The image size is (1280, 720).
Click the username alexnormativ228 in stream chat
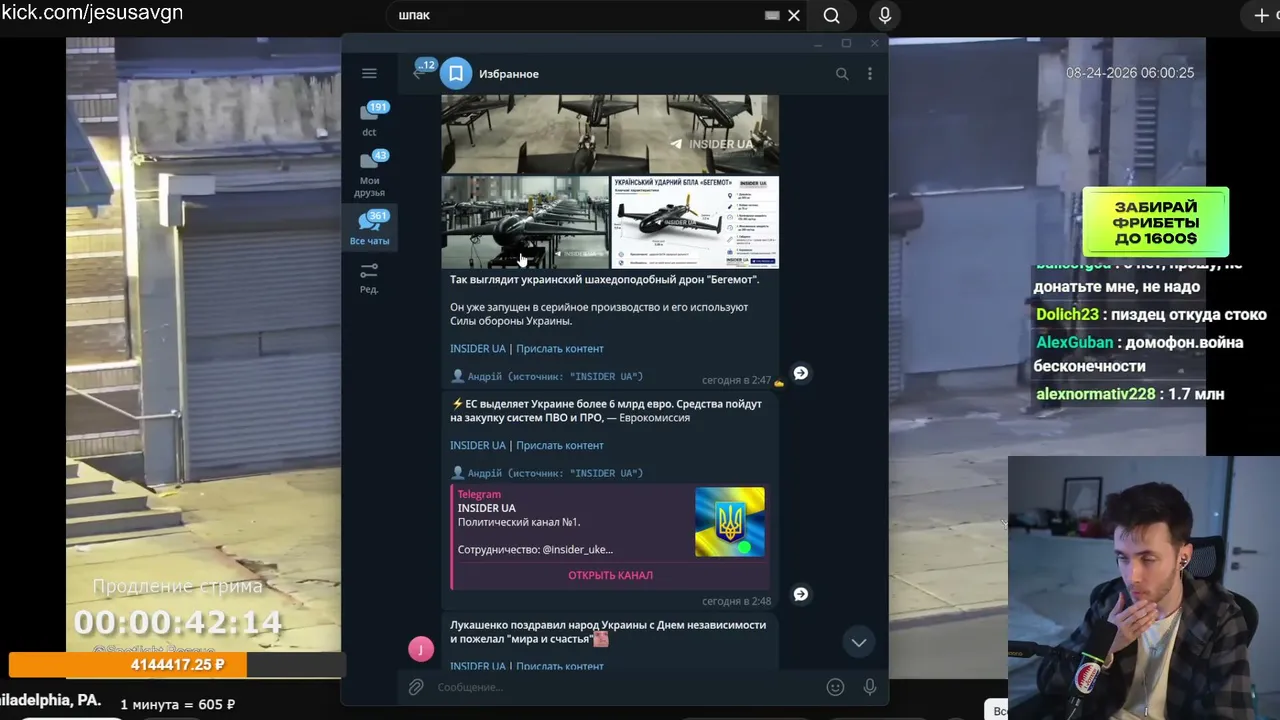(1095, 394)
